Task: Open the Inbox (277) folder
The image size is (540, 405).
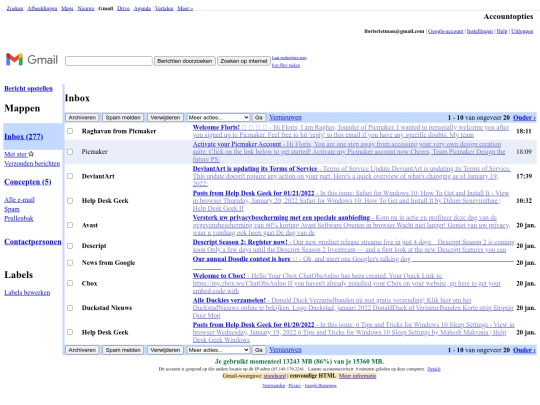Action: (x=23, y=136)
